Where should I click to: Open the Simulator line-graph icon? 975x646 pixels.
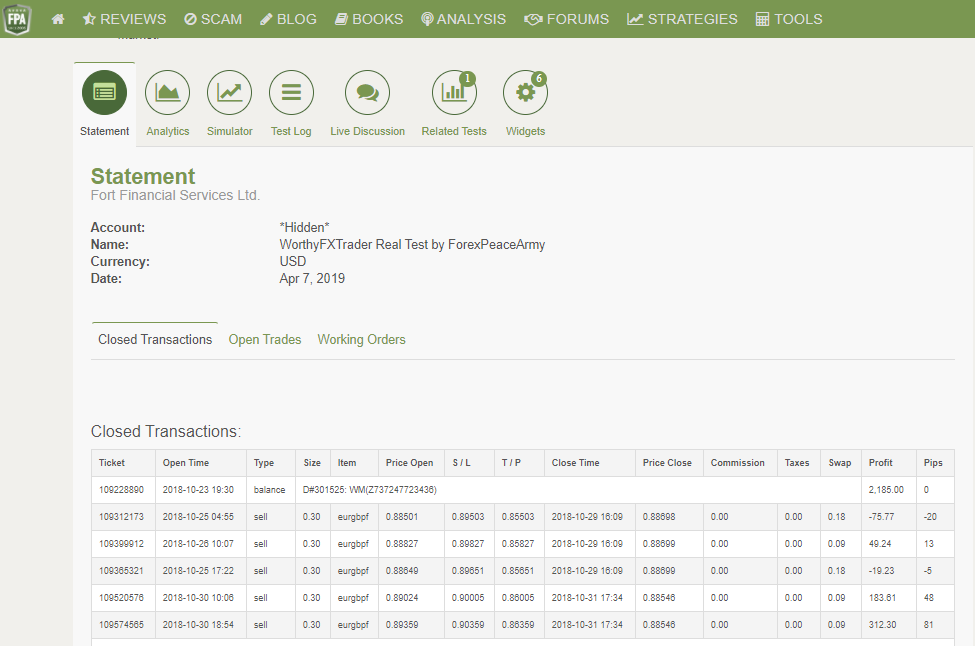tap(229, 93)
